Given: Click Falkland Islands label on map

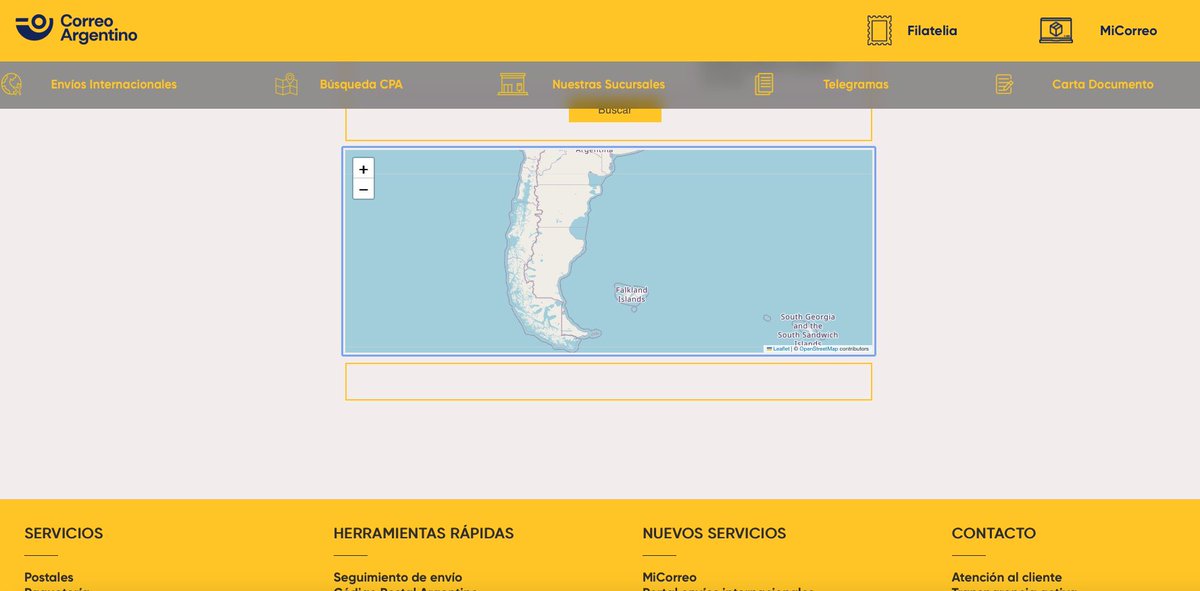Looking at the screenshot, I should (631, 294).
